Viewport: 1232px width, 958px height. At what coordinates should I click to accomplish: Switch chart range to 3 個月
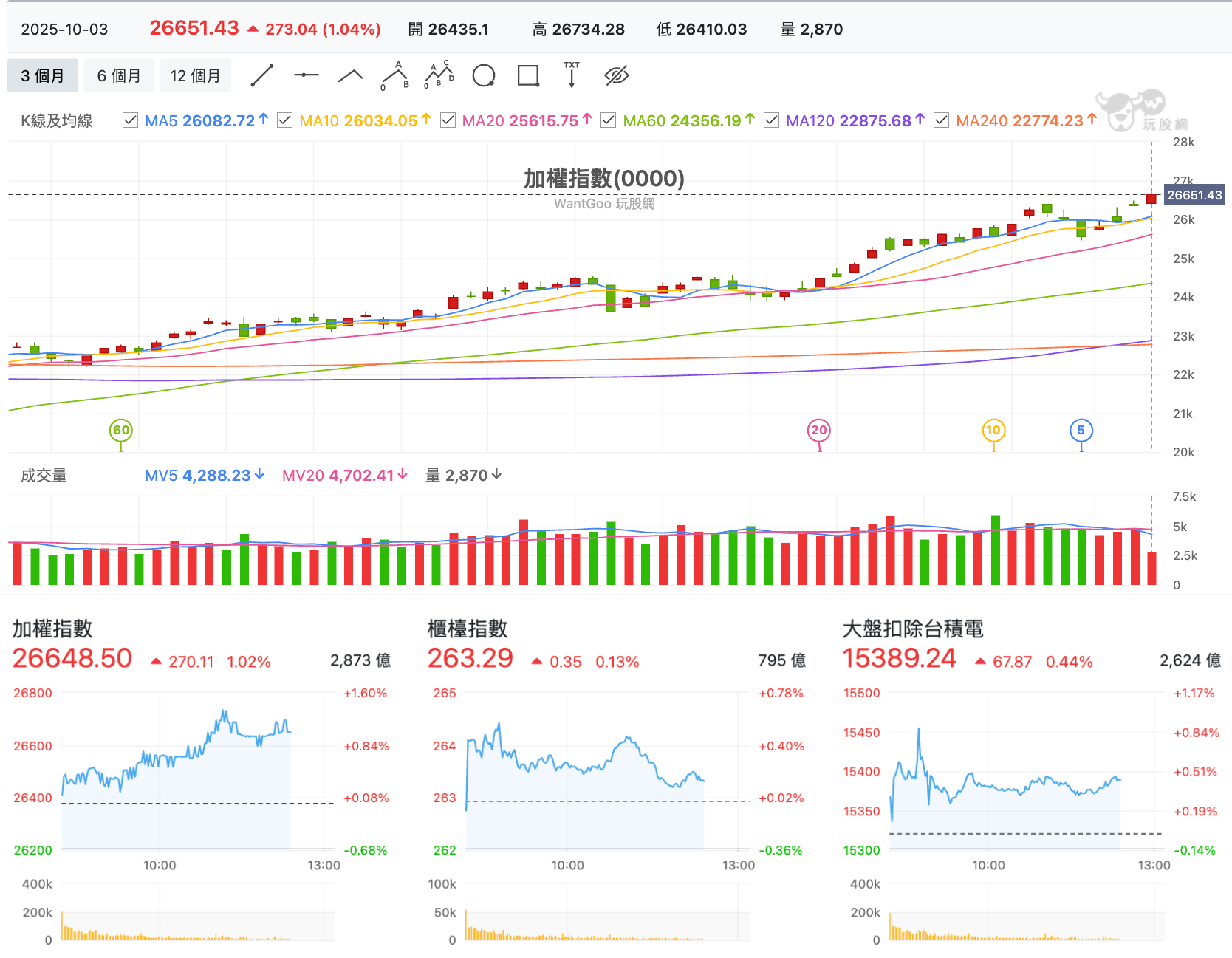tap(43, 75)
